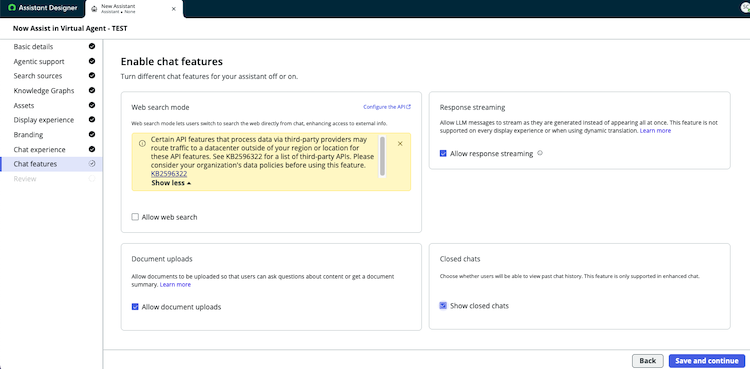This screenshot has height=369, width=750.
Task: Enable the Allow web search checkbox
Action: (135, 217)
